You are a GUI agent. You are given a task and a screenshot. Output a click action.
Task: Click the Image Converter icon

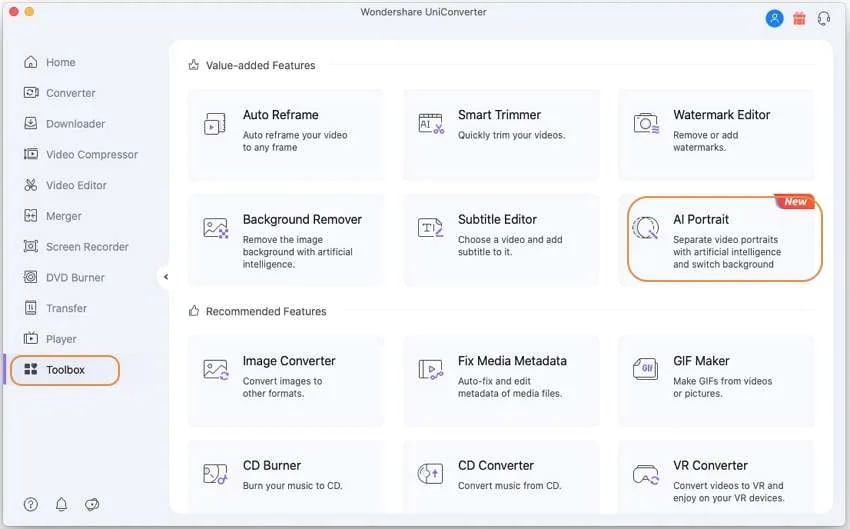coord(215,370)
